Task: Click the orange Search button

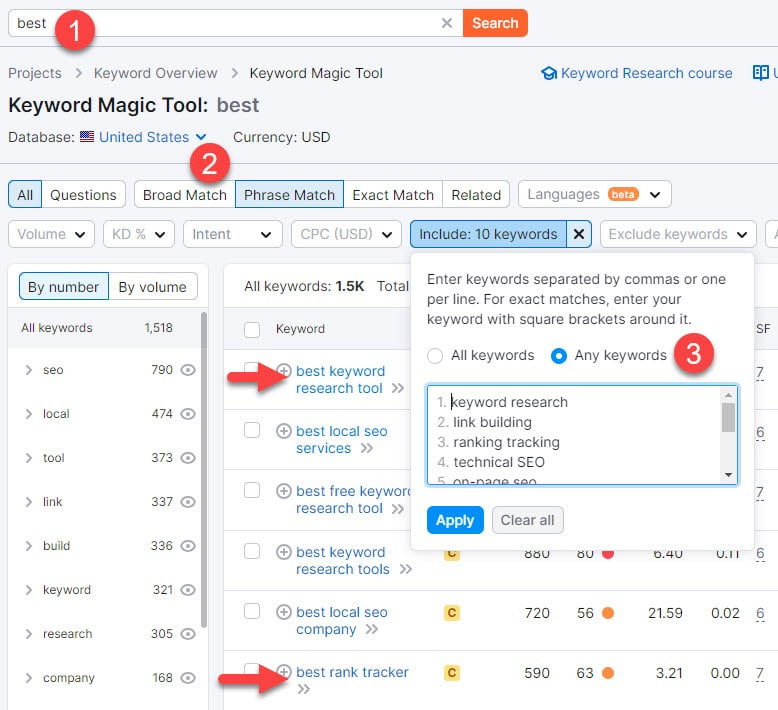Action: click(x=495, y=23)
